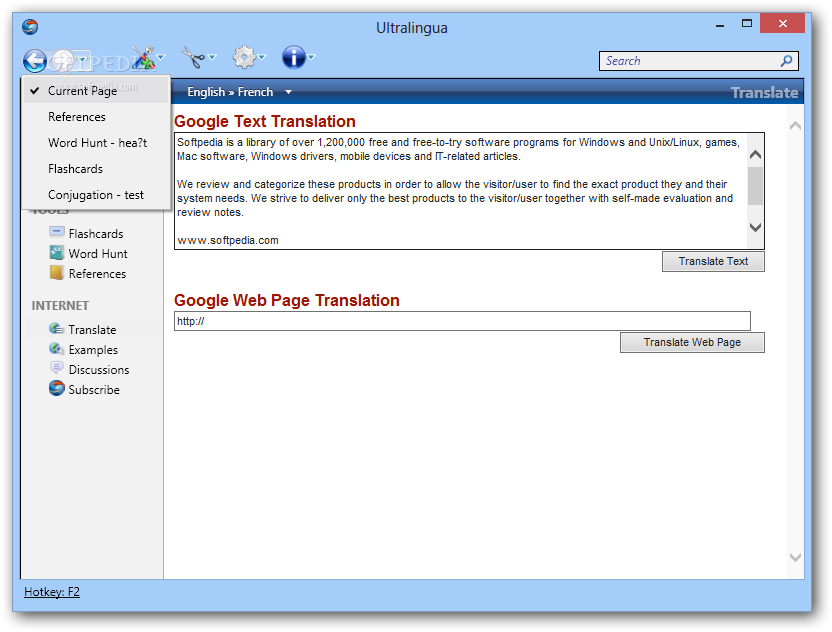This screenshot has width=832, height=632.
Task: Click the text box scrollbar thumb
Action: (756, 186)
